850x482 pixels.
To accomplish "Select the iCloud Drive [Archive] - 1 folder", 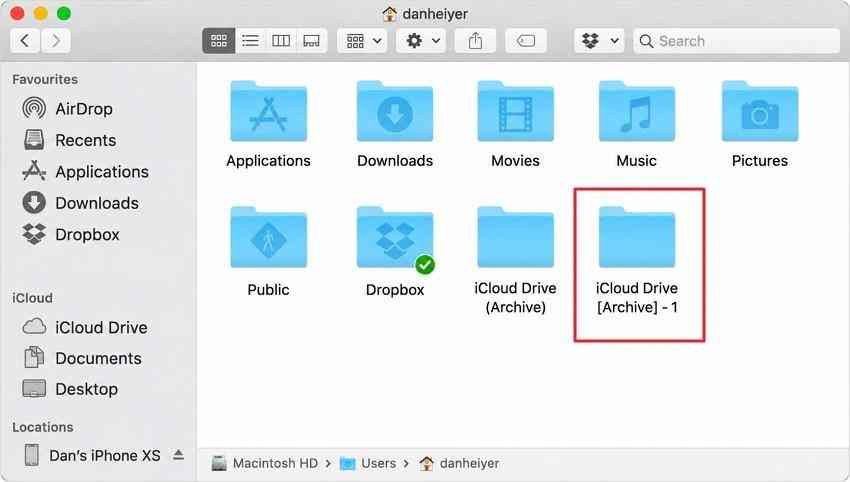I will pyautogui.click(x=636, y=260).
